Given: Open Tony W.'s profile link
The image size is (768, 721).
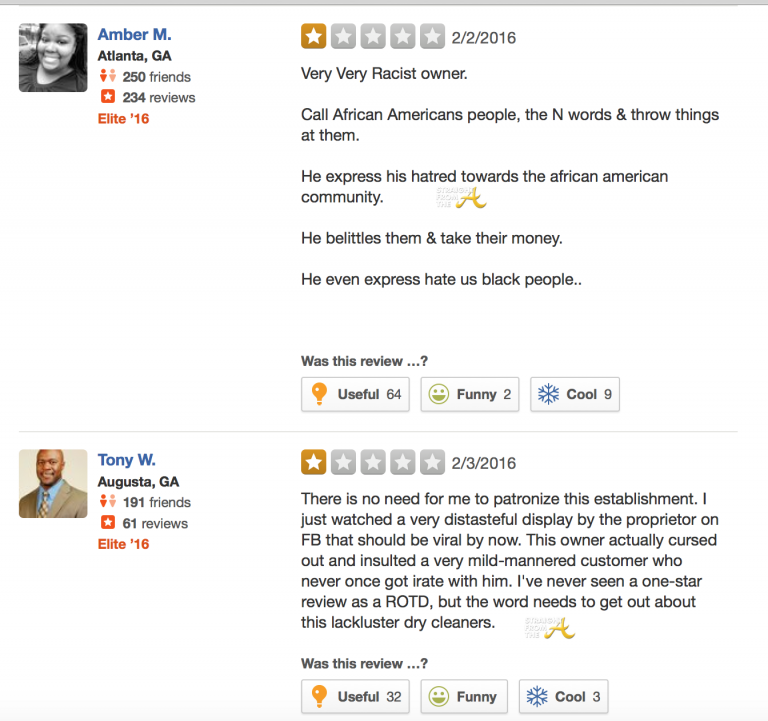Looking at the screenshot, I should click(x=126, y=460).
